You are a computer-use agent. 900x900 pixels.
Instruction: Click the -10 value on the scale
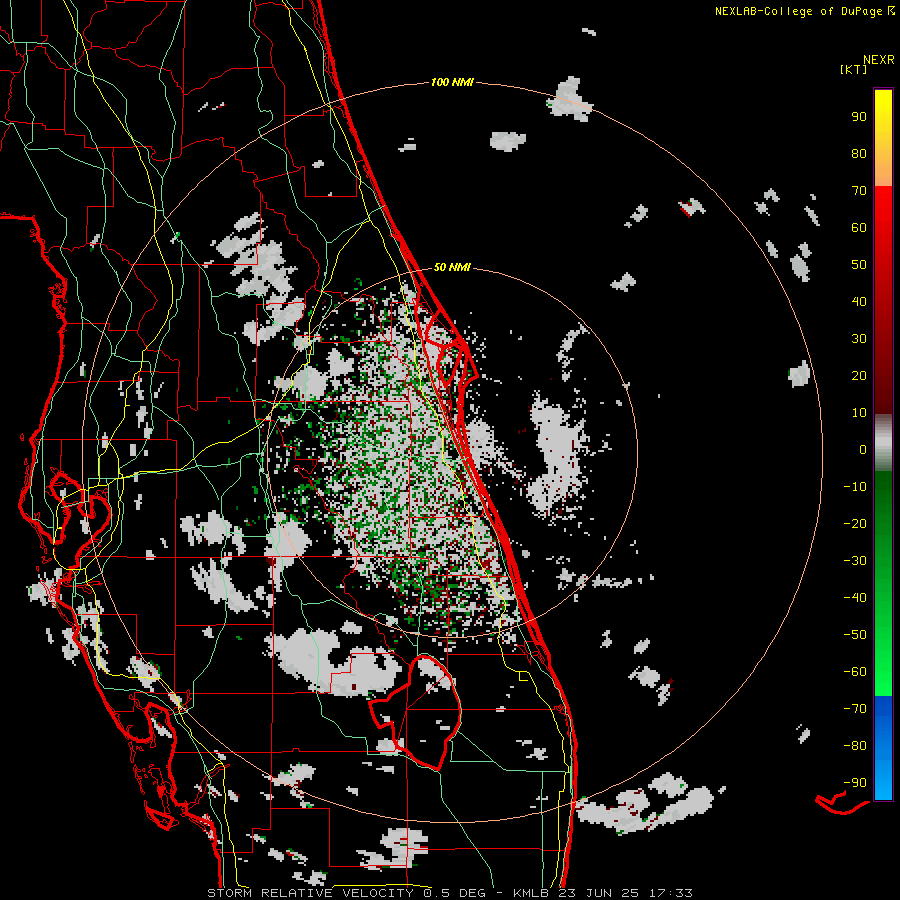(x=855, y=487)
